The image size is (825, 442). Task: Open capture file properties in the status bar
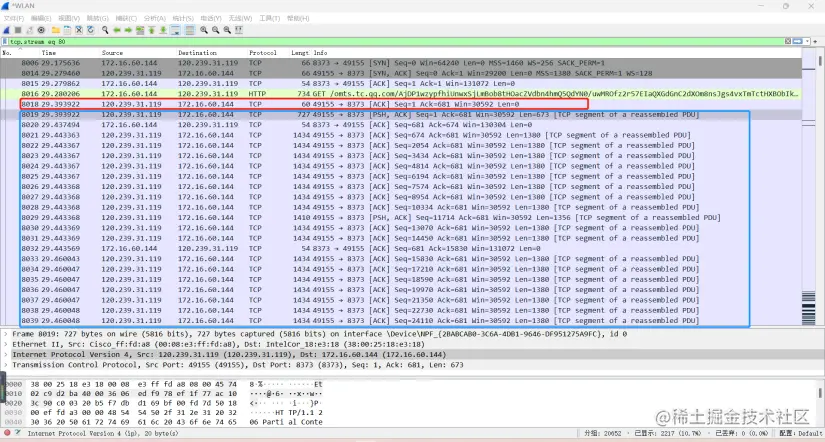(x=18, y=433)
